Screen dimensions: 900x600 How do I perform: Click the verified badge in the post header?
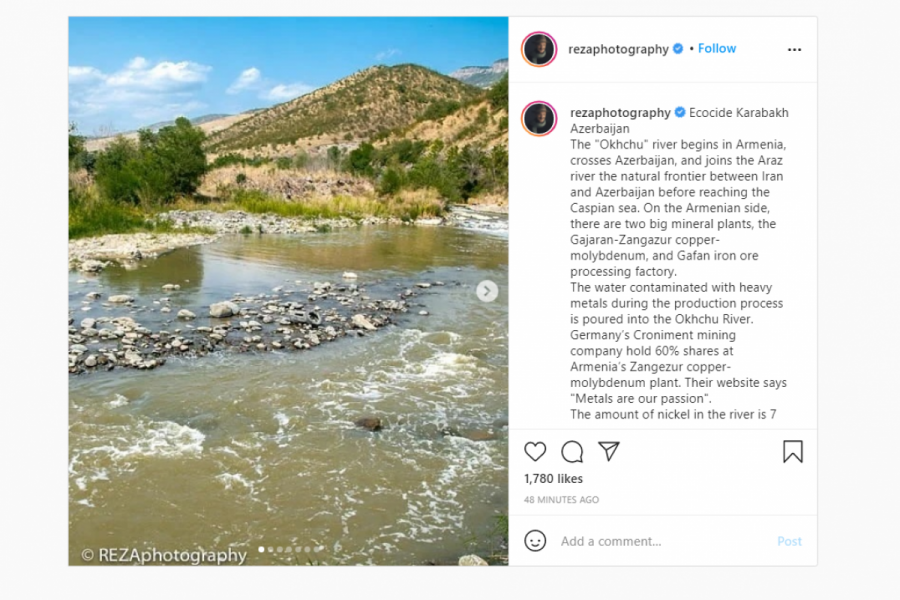678,49
